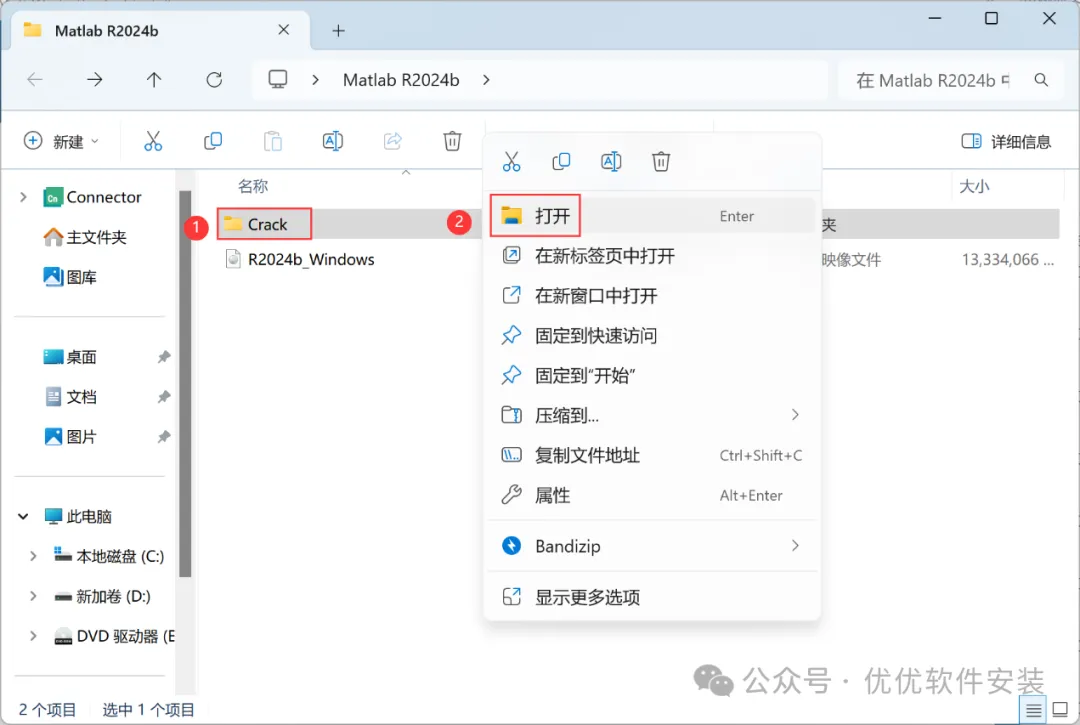Click the Rename icon in the context menu
Viewport: 1080px width, 725px height.
pos(611,162)
